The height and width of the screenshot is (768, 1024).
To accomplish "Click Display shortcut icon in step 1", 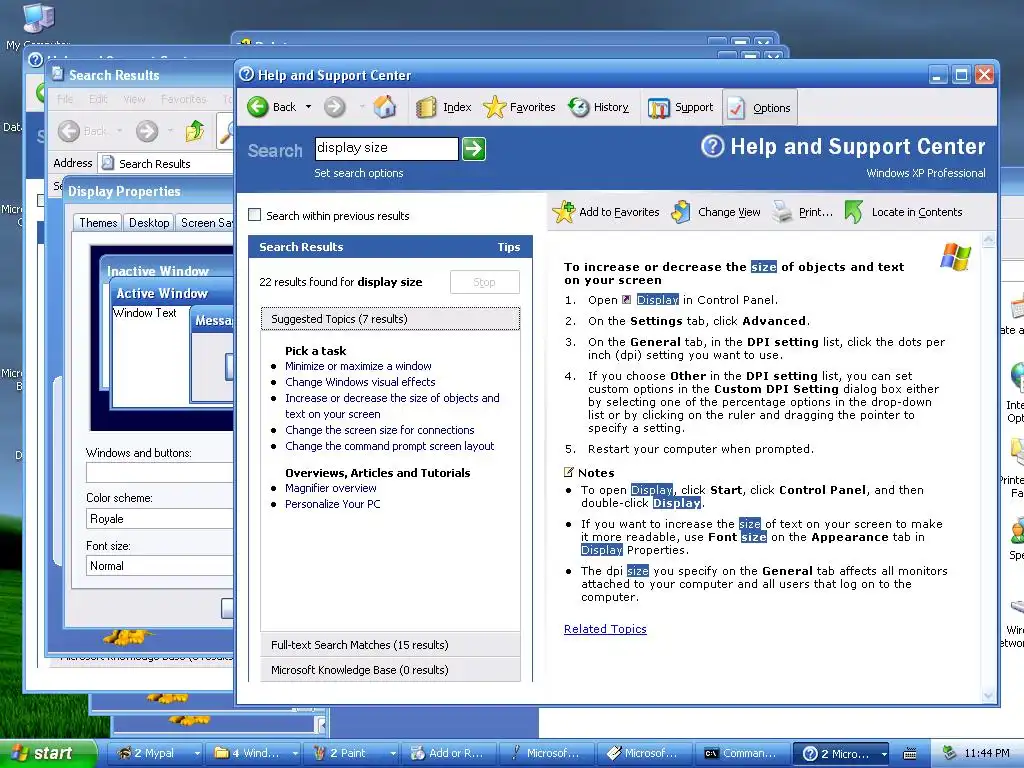I will 627,300.
